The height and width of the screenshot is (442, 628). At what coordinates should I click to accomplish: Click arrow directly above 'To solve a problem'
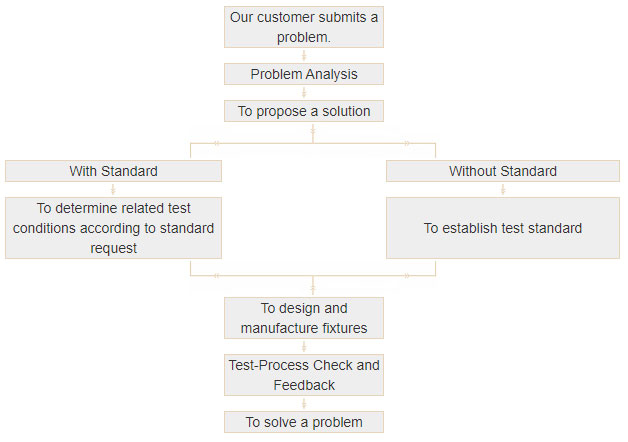304,404
